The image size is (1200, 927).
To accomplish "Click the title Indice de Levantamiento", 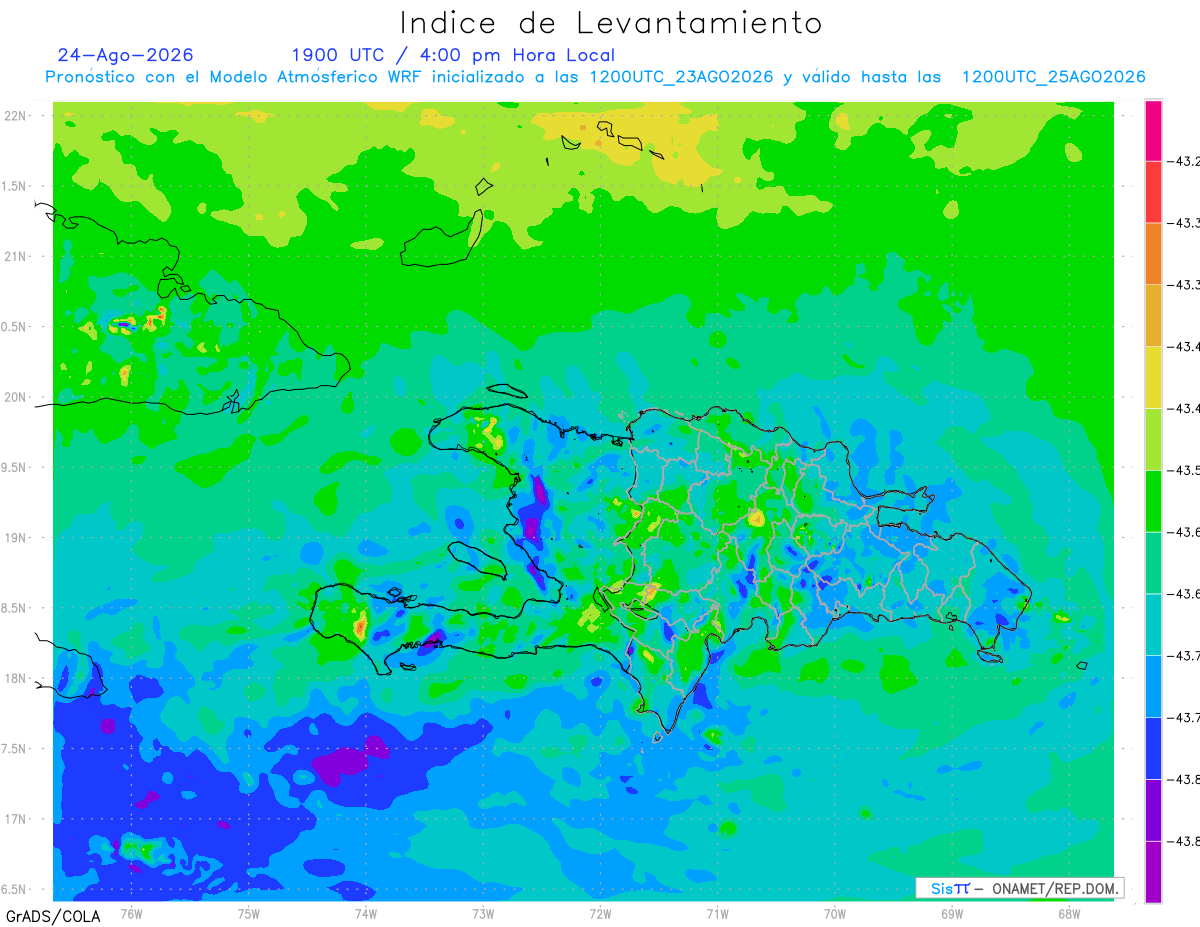I will (610, 23).
